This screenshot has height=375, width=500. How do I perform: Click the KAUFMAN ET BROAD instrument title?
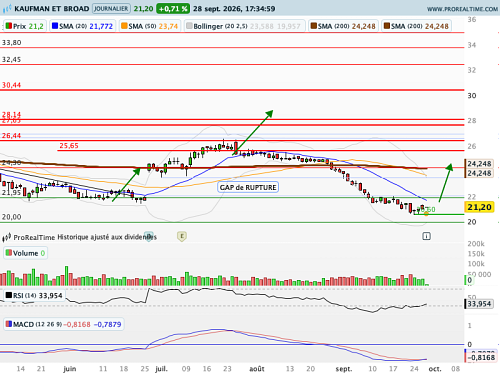tap(52, 9)
